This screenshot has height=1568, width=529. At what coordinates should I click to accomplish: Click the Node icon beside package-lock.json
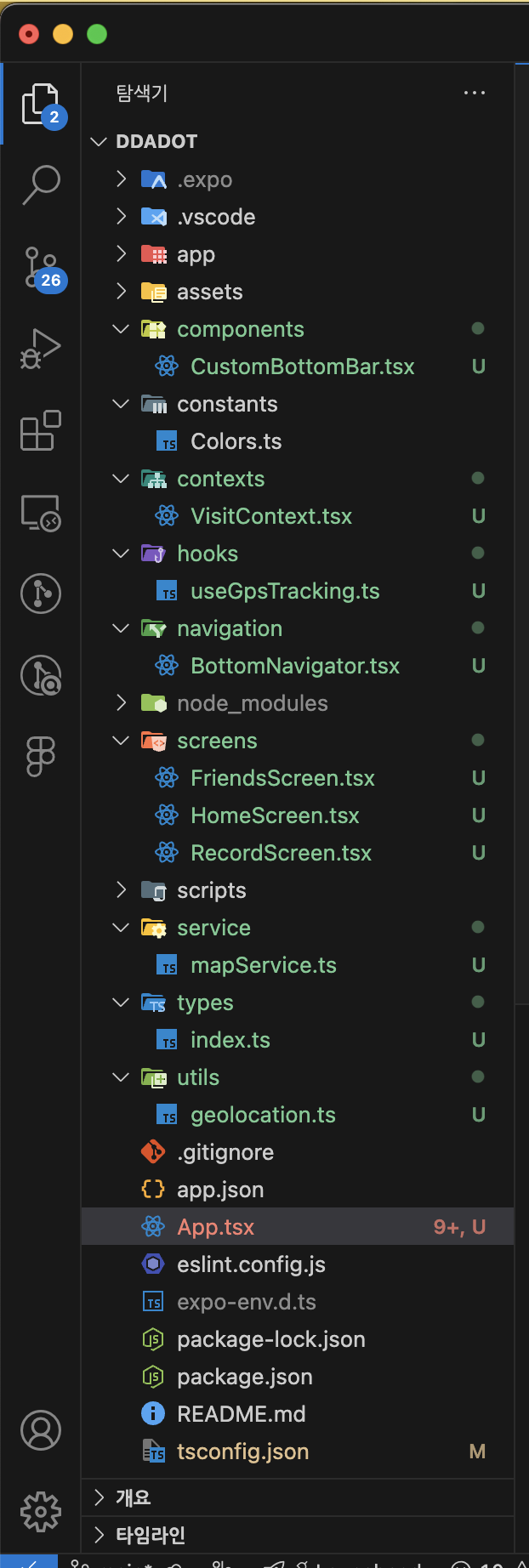(153, 1339)
